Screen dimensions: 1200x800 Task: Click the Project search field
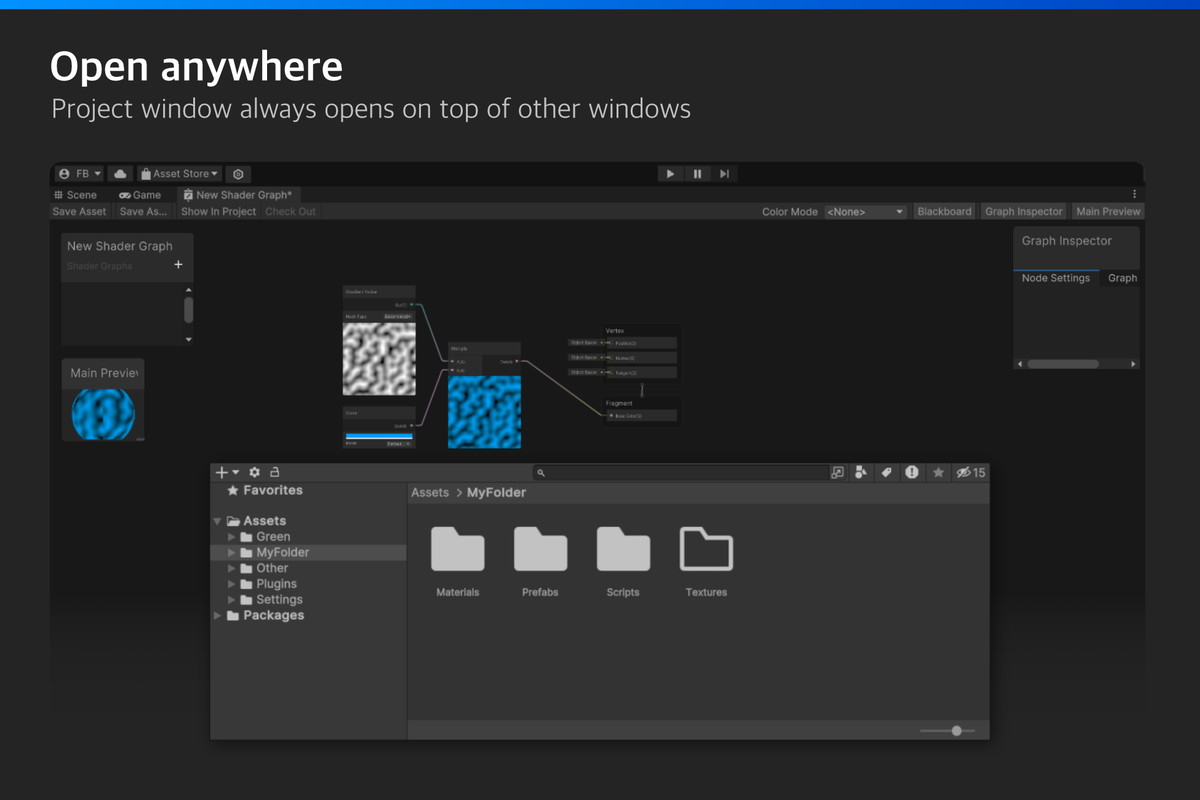click(x=681, y=472)
